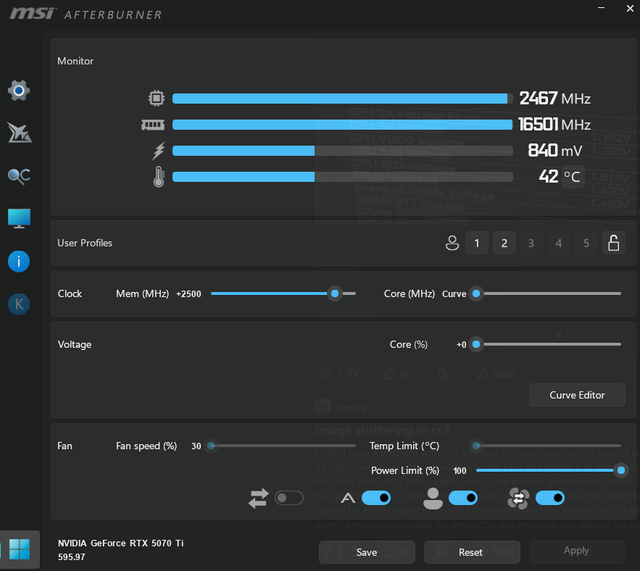This screenshot has width=640, height=571.
Task: Enable the fan sync link toggle
Action: [x=288, y=498]
